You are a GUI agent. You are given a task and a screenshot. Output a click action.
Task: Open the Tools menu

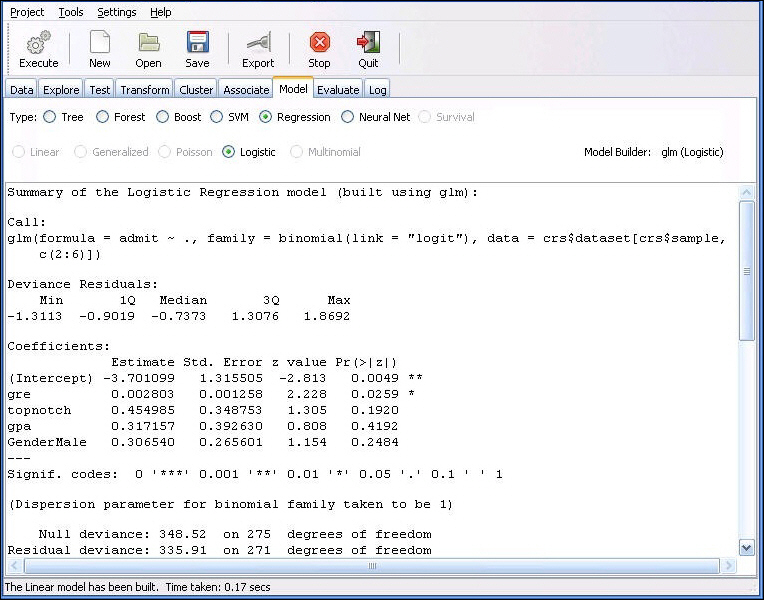[x=71, y=12]
